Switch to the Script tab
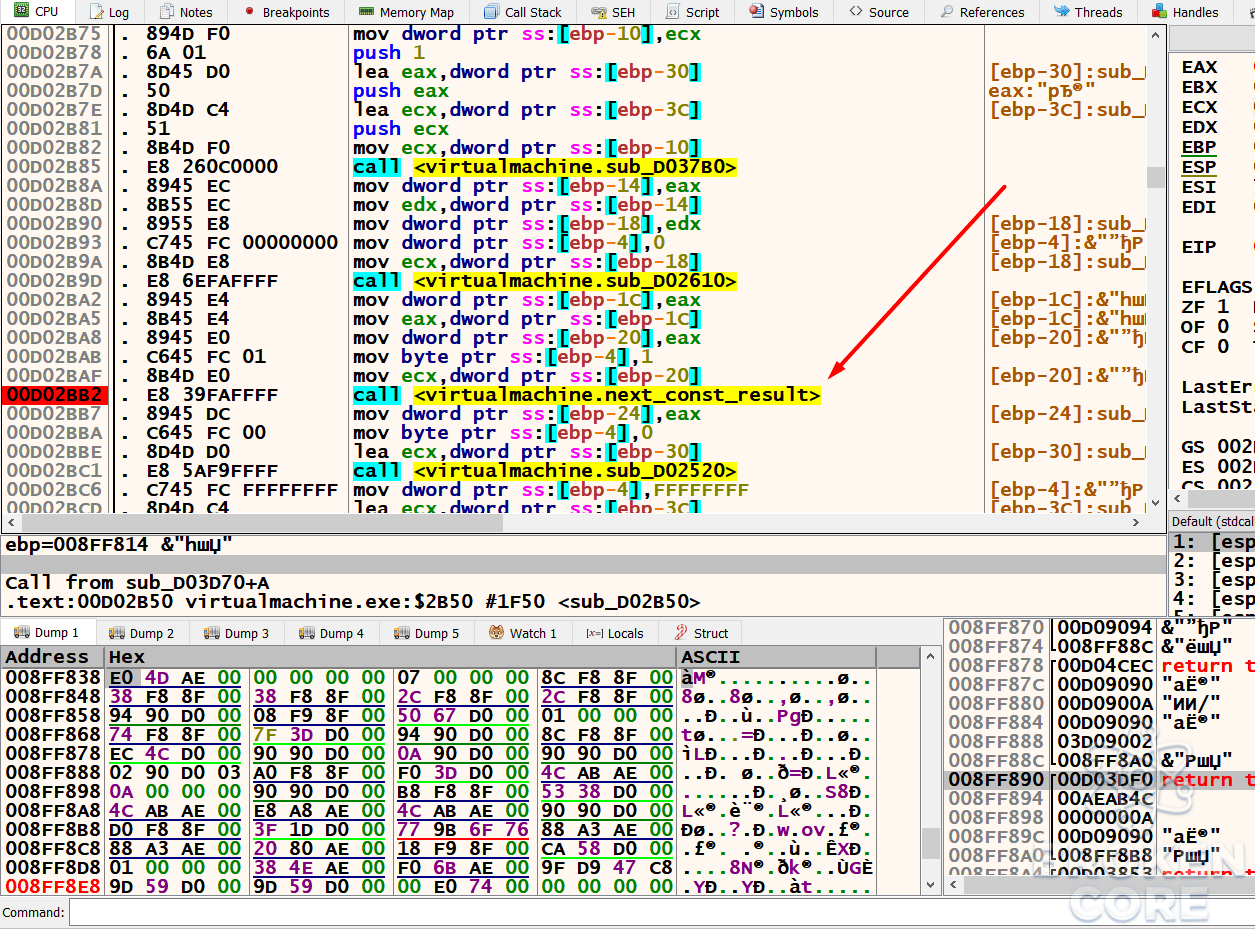The height and width of the screenshot is (929, 1255). 692,12
